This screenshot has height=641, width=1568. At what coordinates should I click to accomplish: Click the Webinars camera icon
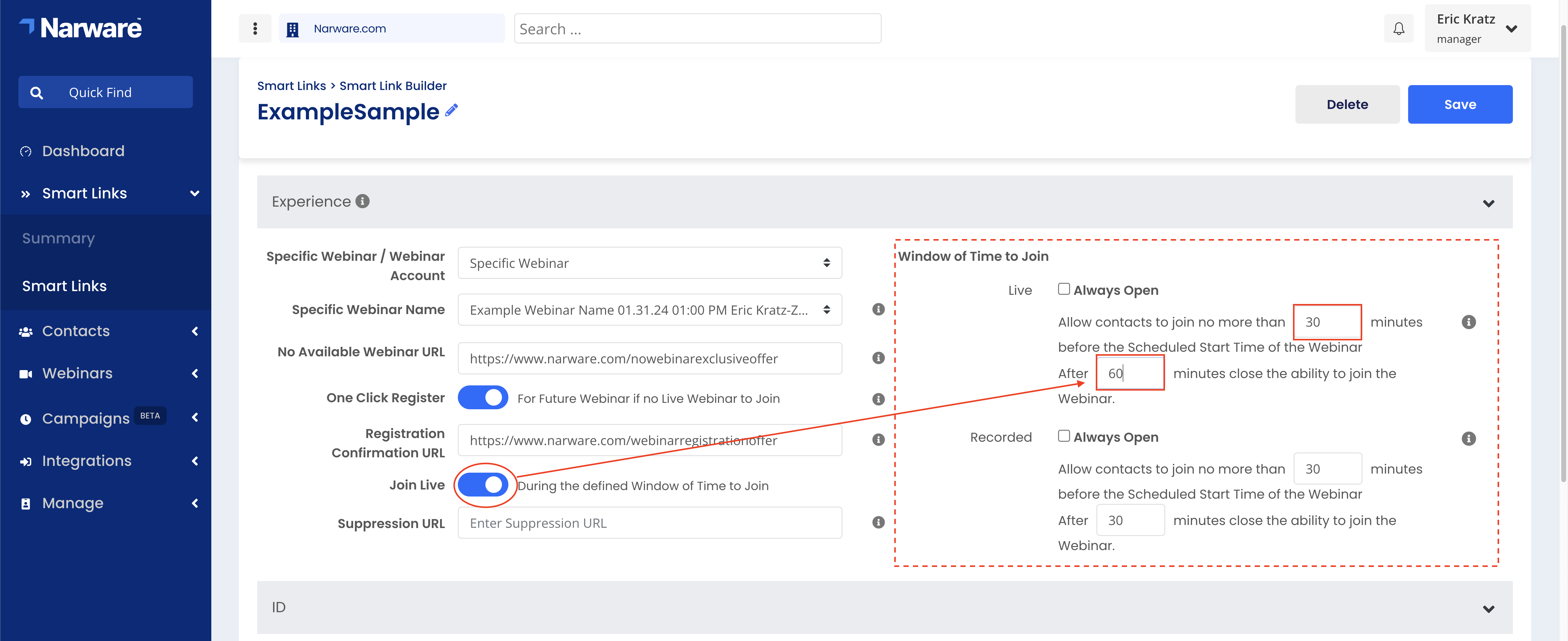coord(25,374)
